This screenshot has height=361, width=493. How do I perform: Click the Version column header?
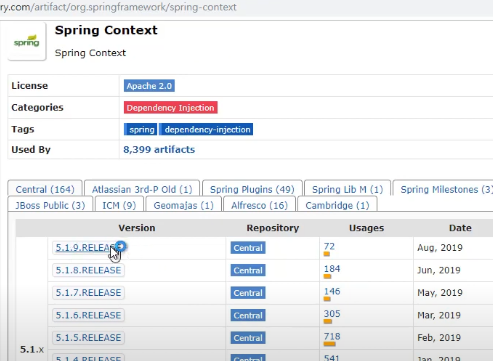tap(137, 228)
